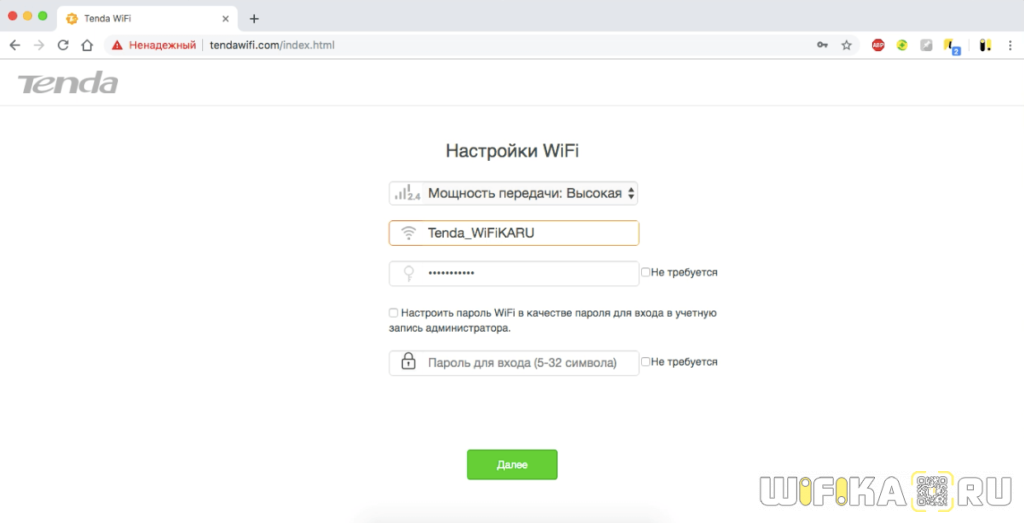The image size is (1024, 523).
Task: Click the WiFi icon in SSID field
Action: click(409, 233)
